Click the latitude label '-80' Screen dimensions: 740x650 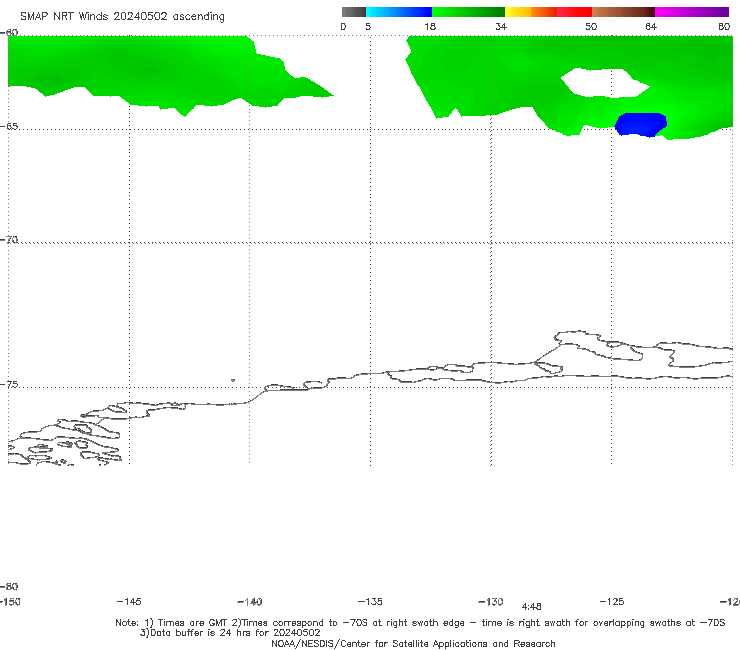(9, 587)
